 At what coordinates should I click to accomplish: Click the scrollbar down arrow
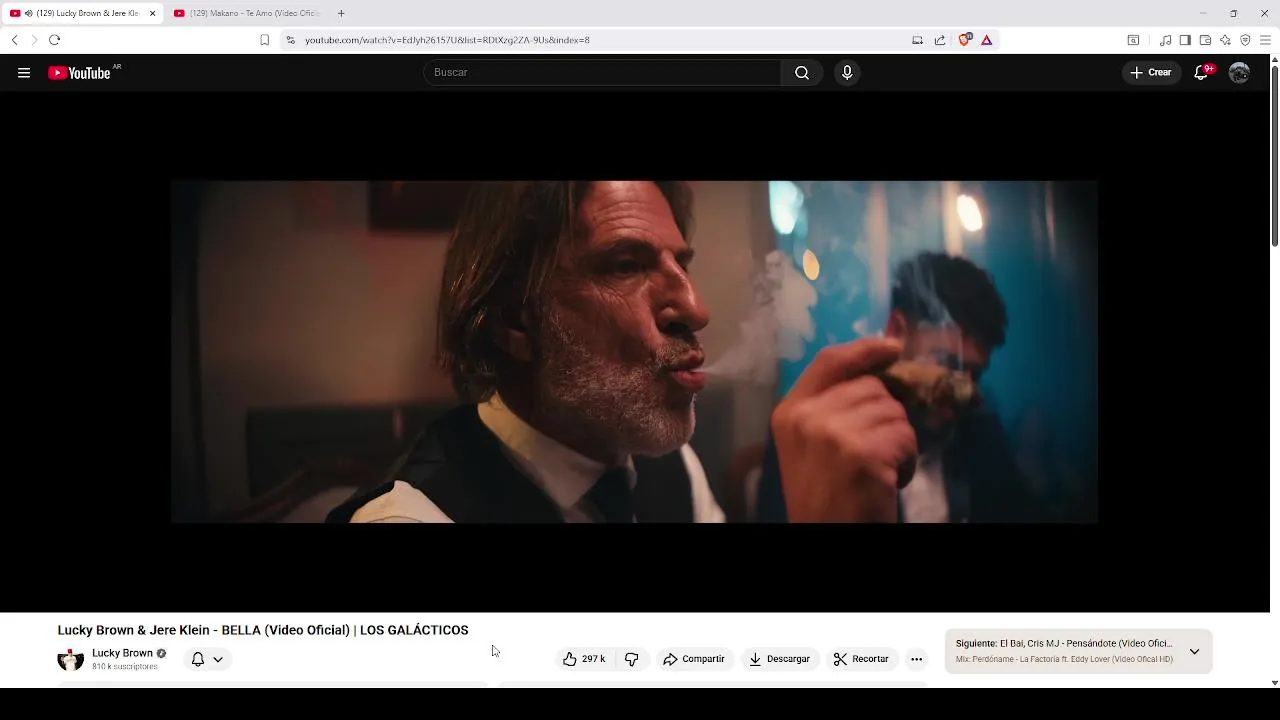click(1274, 683)
